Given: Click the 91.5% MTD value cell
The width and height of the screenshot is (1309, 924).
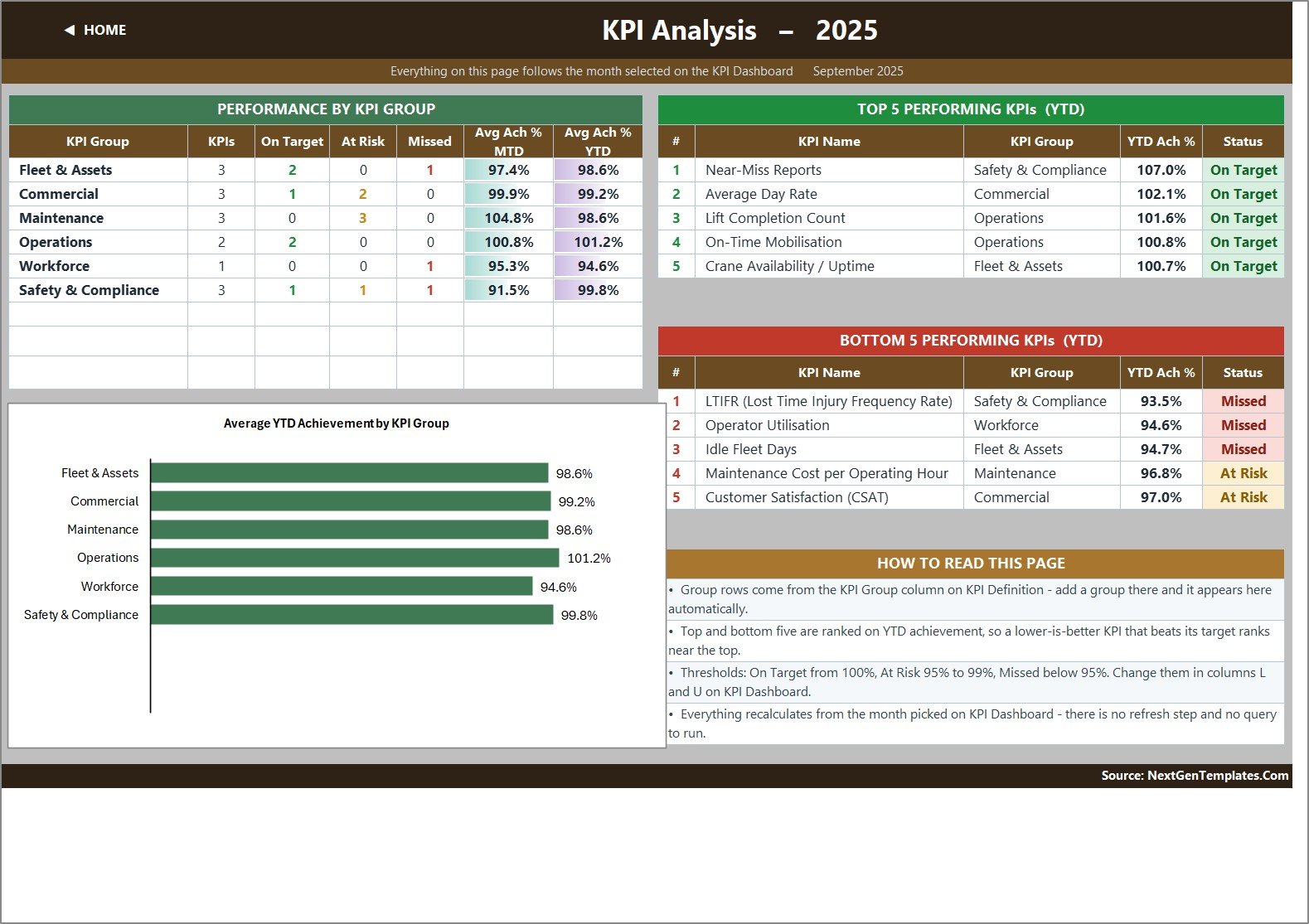Looking at the screenshot, I should click(x=508, y=290).
